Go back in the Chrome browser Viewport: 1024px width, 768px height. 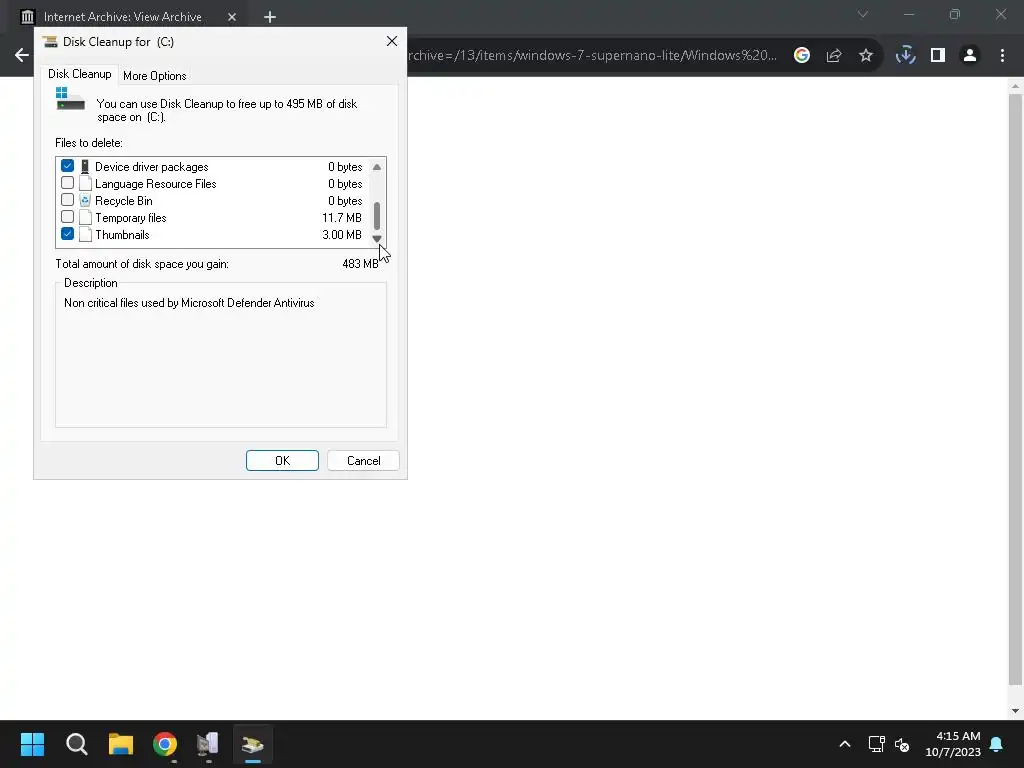pos(22,55)
